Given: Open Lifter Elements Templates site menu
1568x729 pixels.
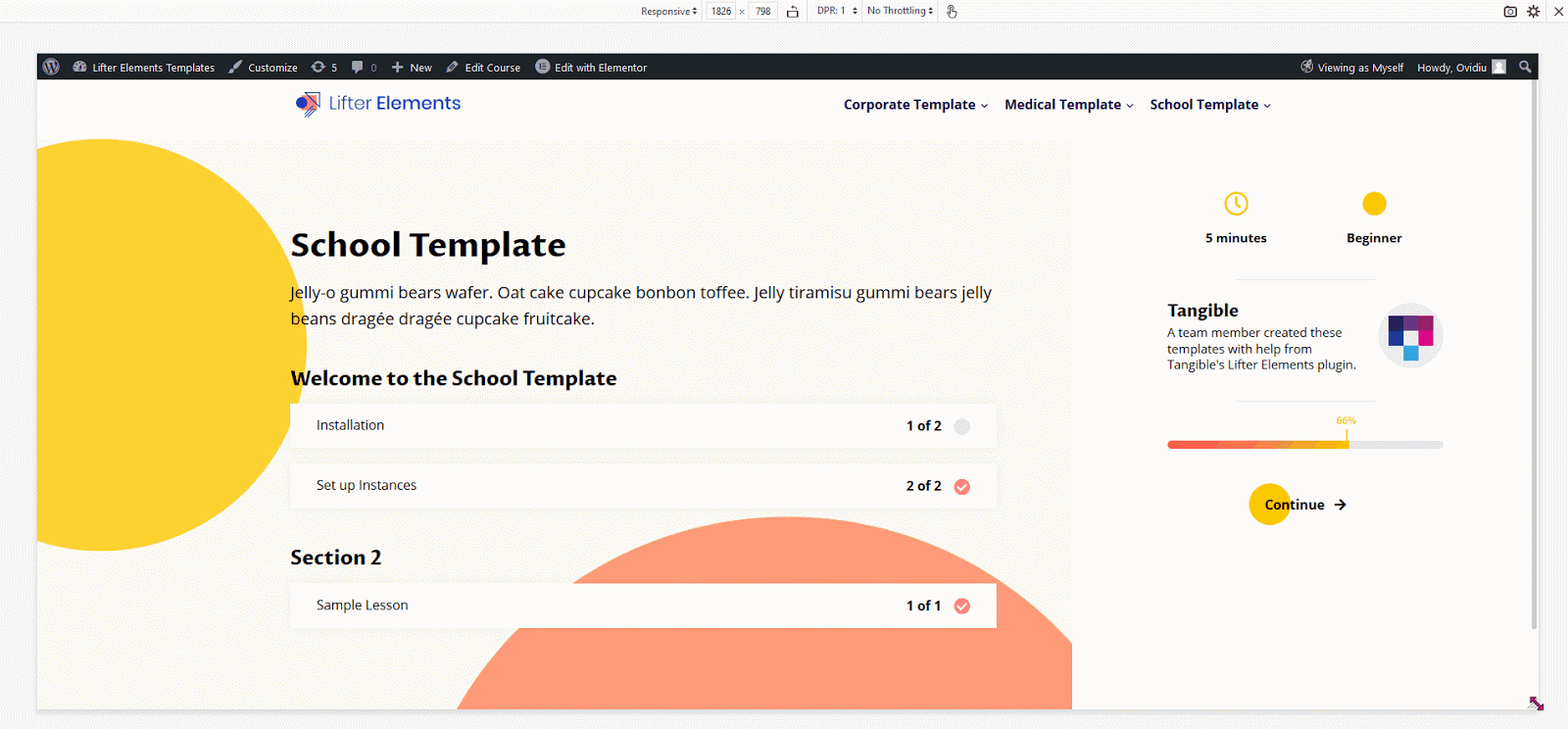Looking at the screenshot, I should click(144, 68).
